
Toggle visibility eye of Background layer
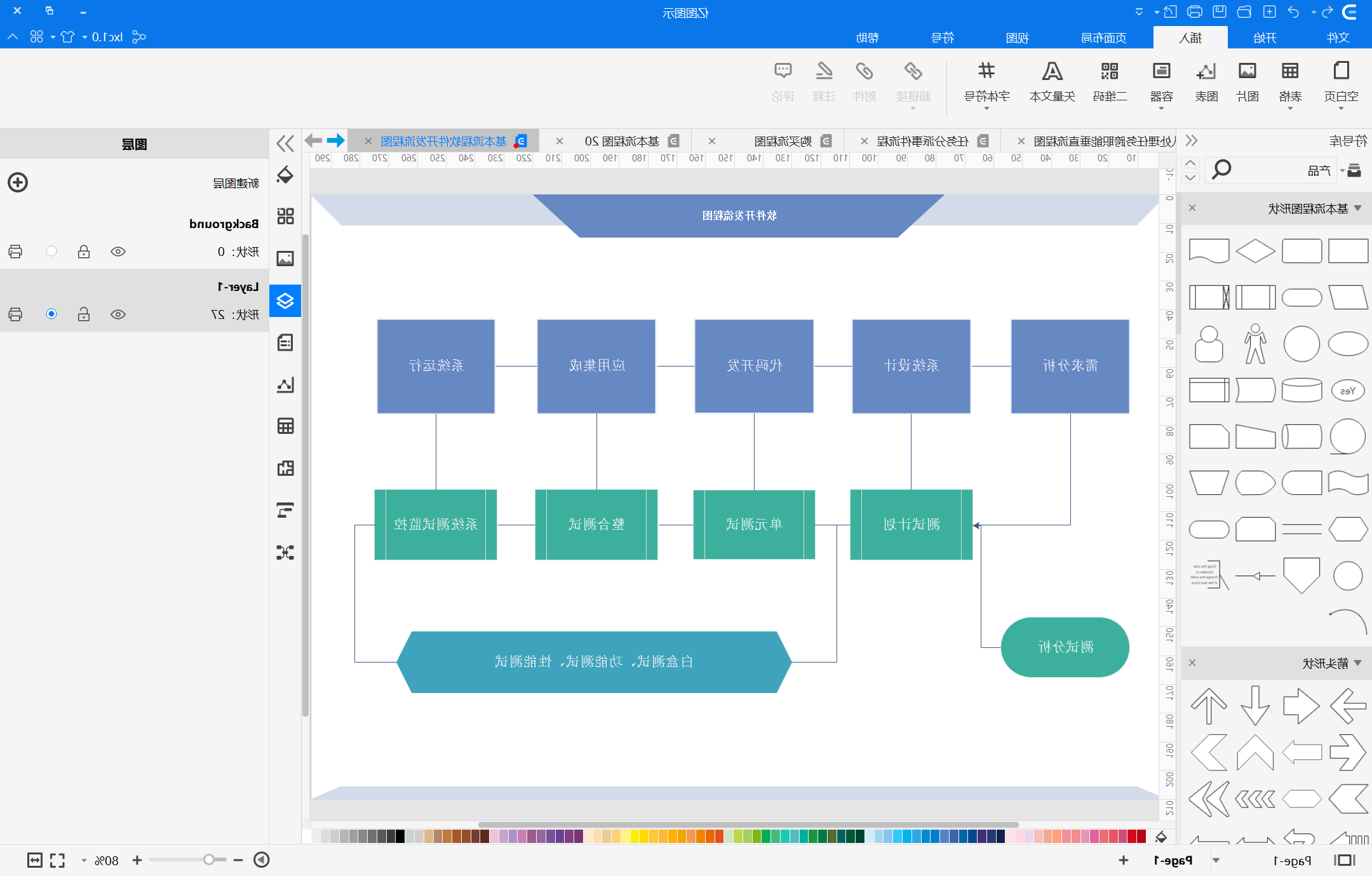point(118,252)
